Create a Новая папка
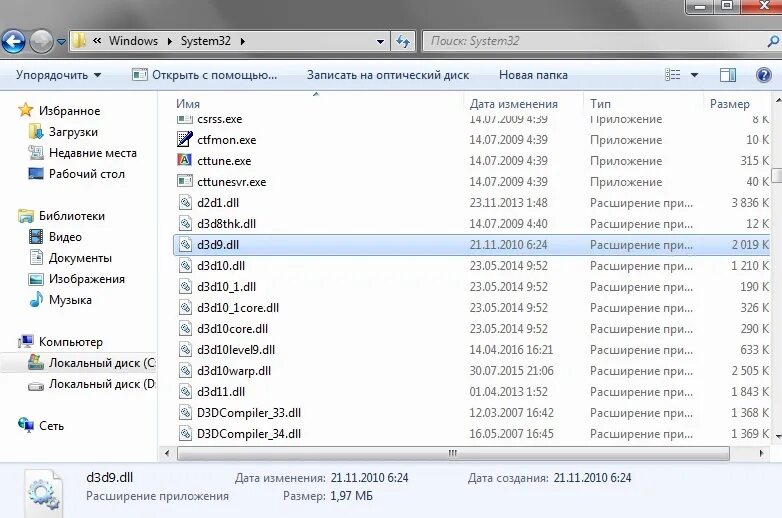 [533, 75]
